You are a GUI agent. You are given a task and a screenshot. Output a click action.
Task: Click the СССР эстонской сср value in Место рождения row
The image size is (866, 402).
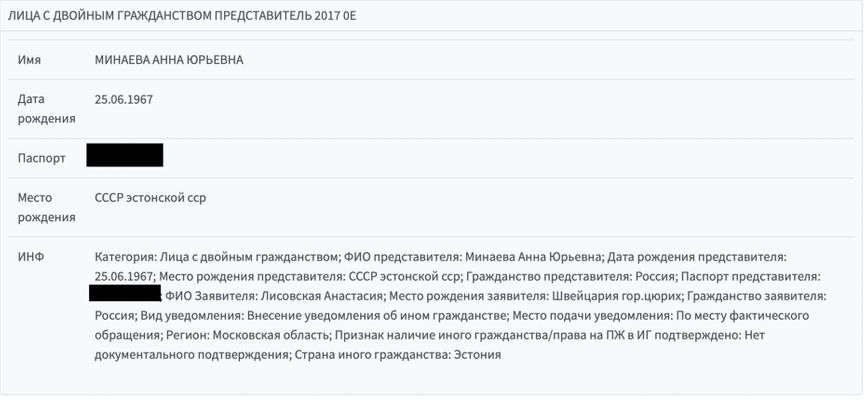[150, 198]
